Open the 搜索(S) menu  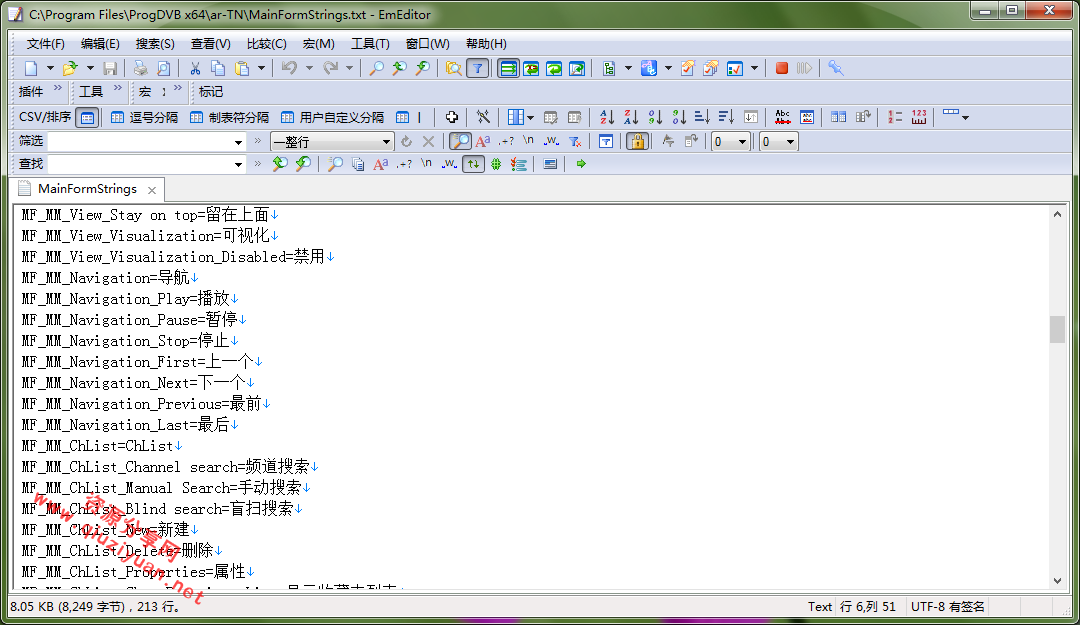tap(155, 44)
